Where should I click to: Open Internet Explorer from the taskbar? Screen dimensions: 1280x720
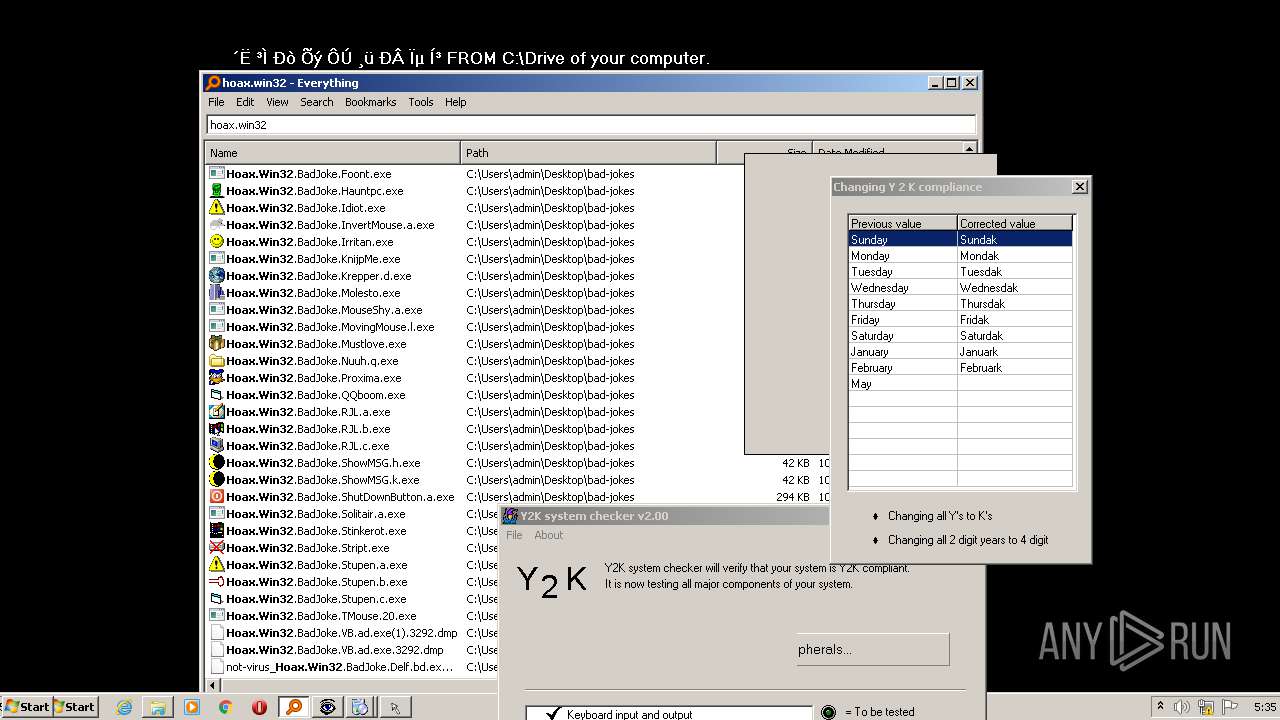coord(124,707)
